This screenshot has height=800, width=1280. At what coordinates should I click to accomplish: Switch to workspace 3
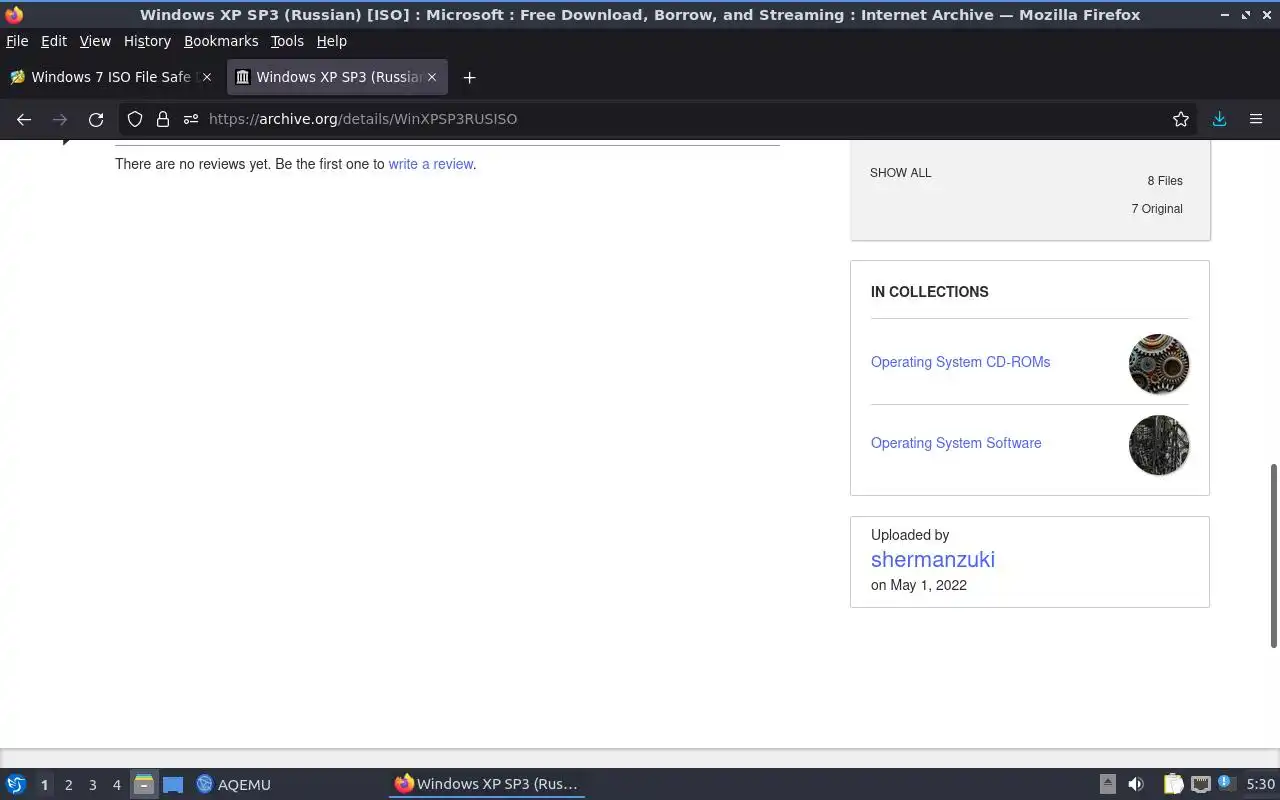click(x=92, y=785)
